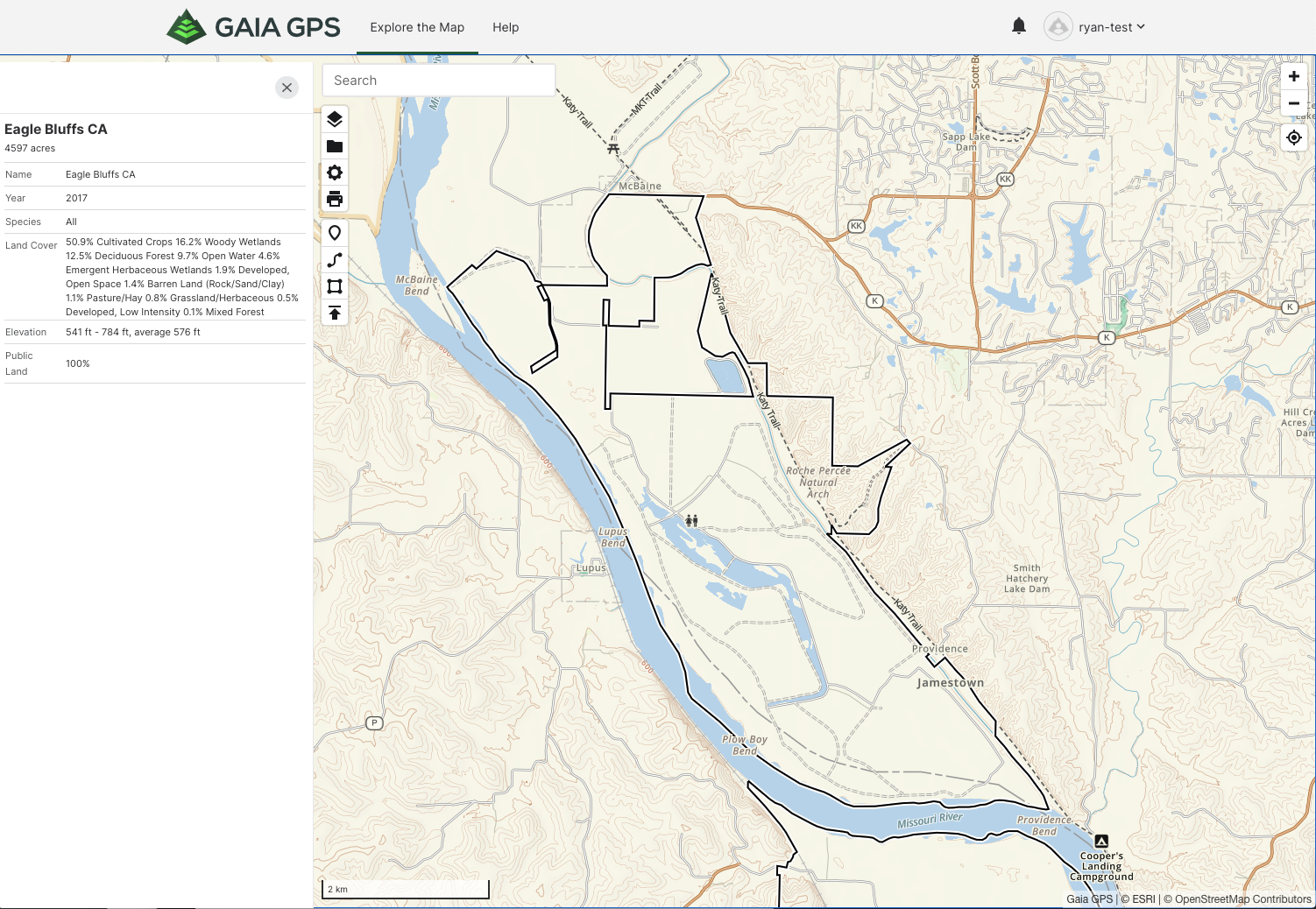Click the Cooper's Landing Campground marker
Viewport: 1316px width, 909px height.
coord(1101,842)
